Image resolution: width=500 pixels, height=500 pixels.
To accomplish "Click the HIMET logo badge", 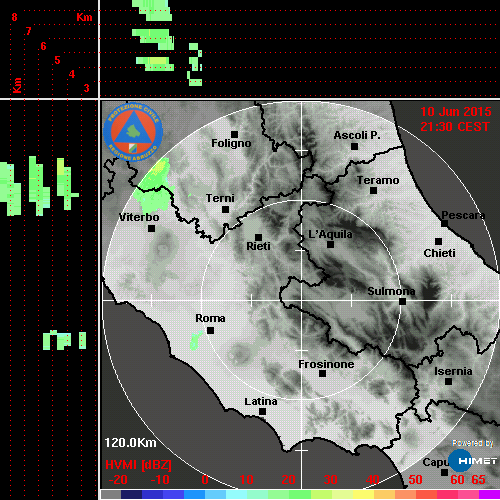I will click(473, 461).
